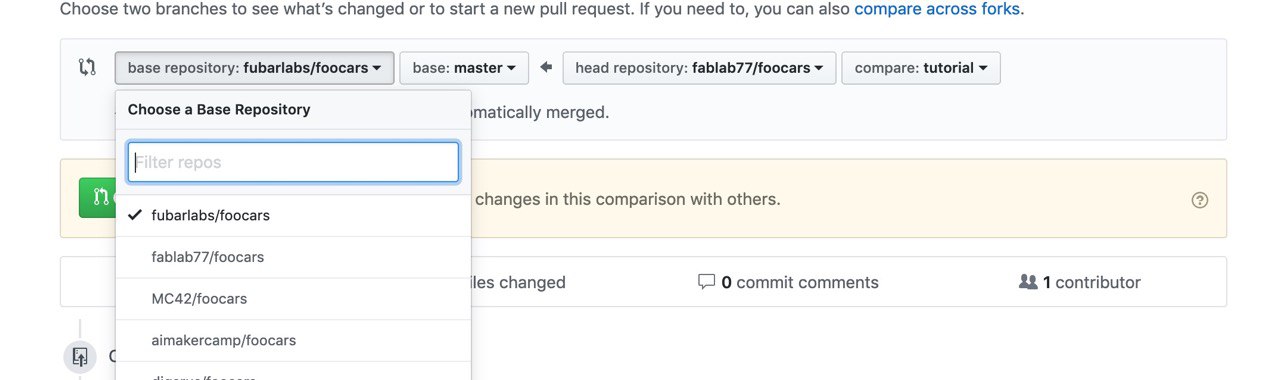Select MC42/foocars from the repository list
This screenshot has height=380, width=1280.
(x=293, y=299)
